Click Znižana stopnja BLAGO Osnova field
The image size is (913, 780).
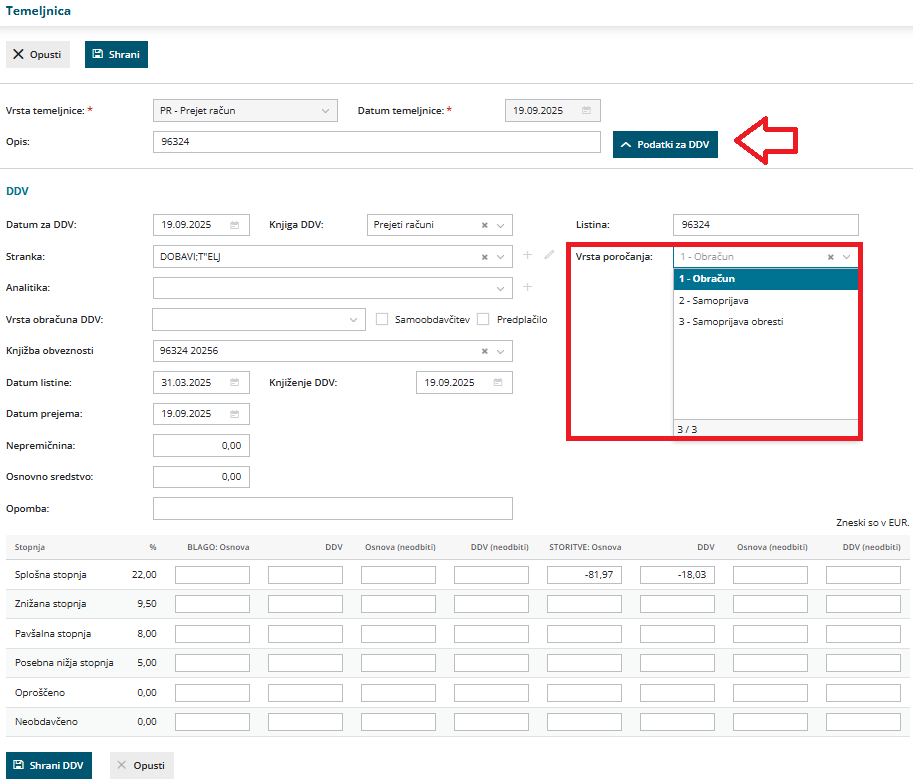(213, 604)
